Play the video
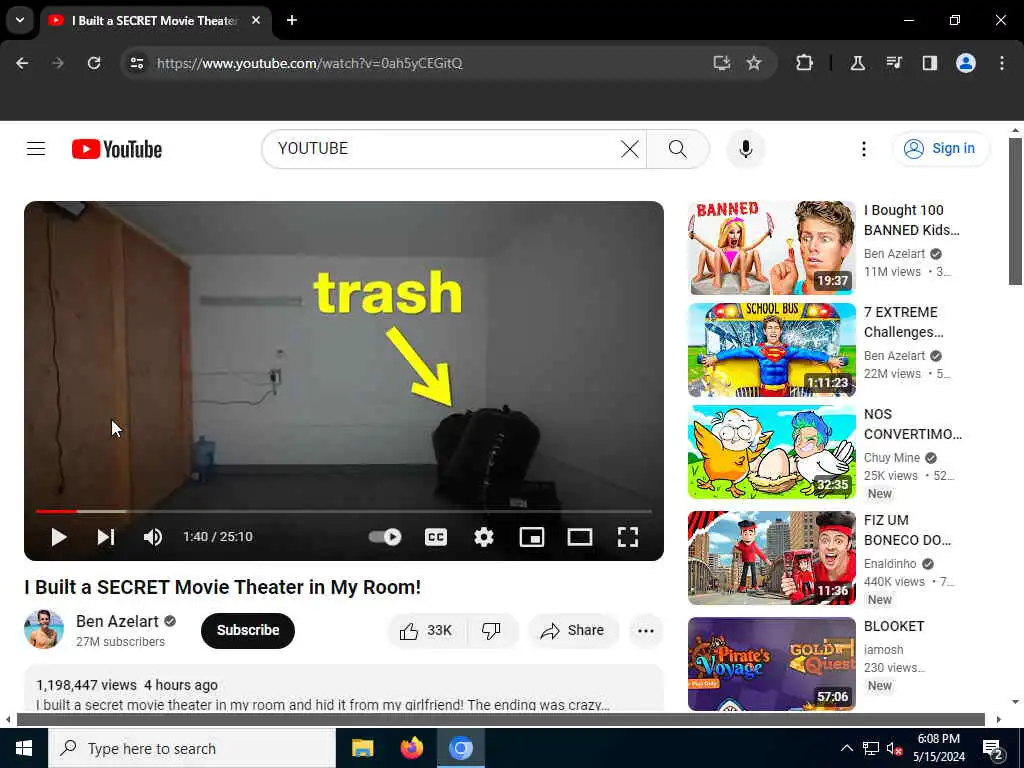The height and width of the screenshot is (768, 1024). pos(59,537)
